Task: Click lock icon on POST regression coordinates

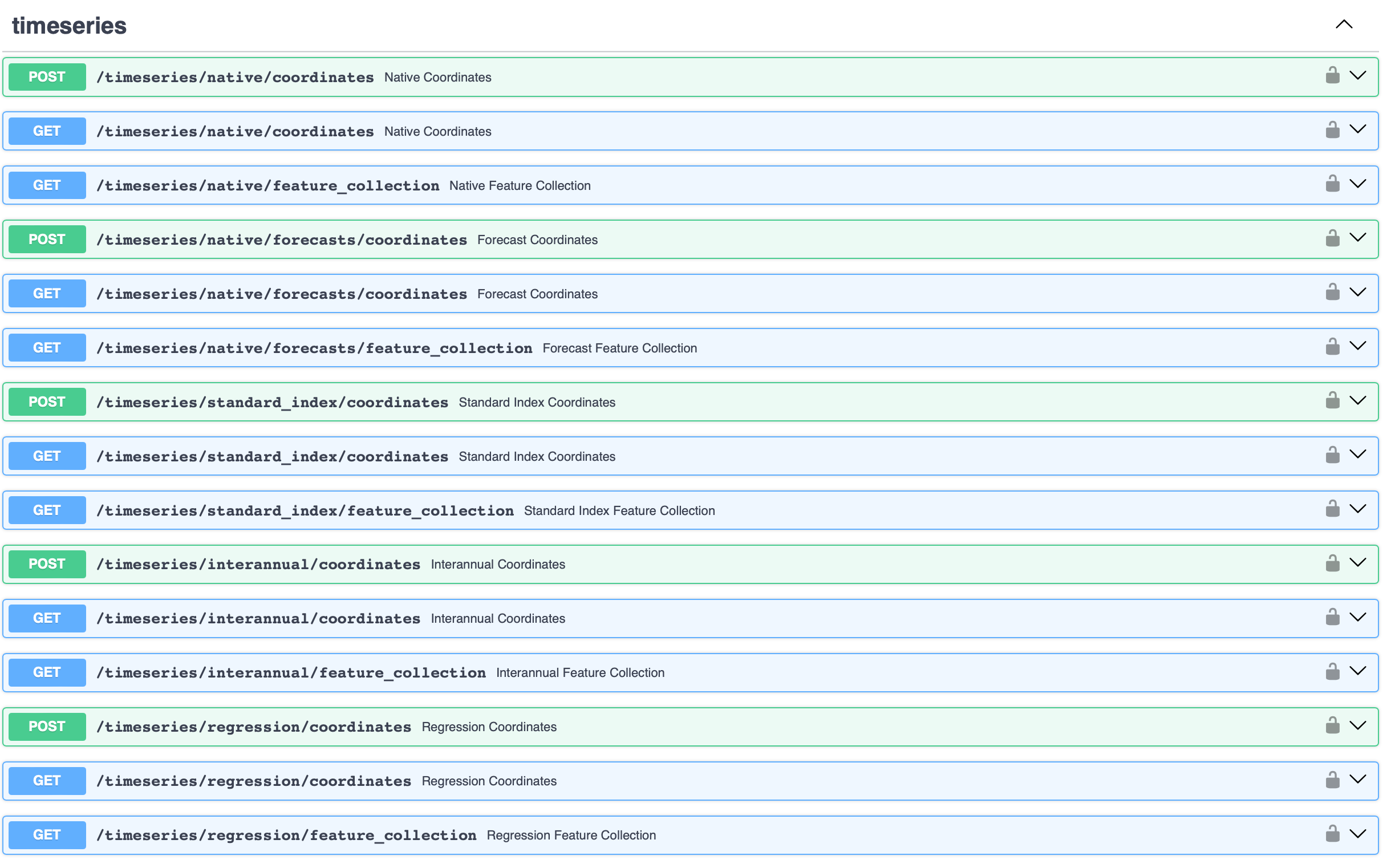Action: pyautogui.click(x=1332, y=725)
